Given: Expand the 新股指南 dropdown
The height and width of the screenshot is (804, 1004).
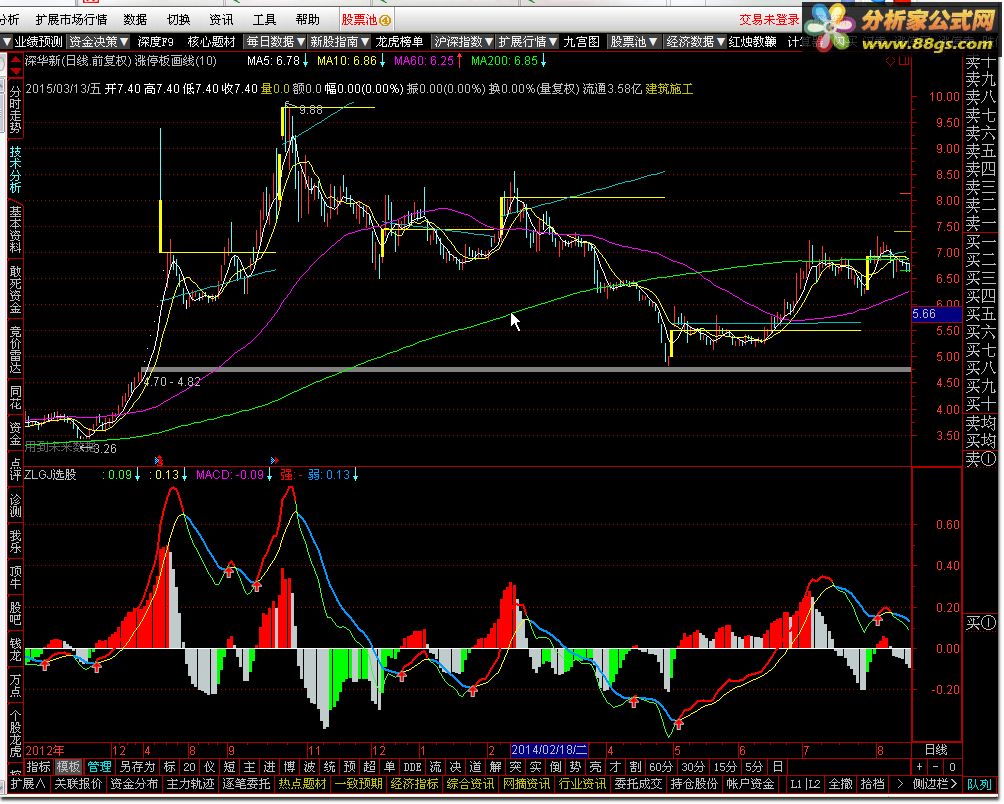Looking at the screenshot, I should [x=340, y=42].
